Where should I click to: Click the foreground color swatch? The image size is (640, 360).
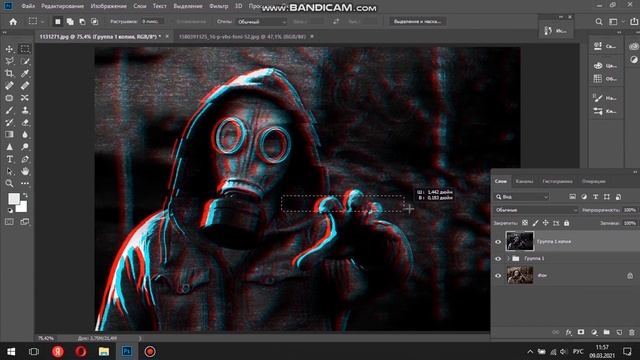(13, 199)
